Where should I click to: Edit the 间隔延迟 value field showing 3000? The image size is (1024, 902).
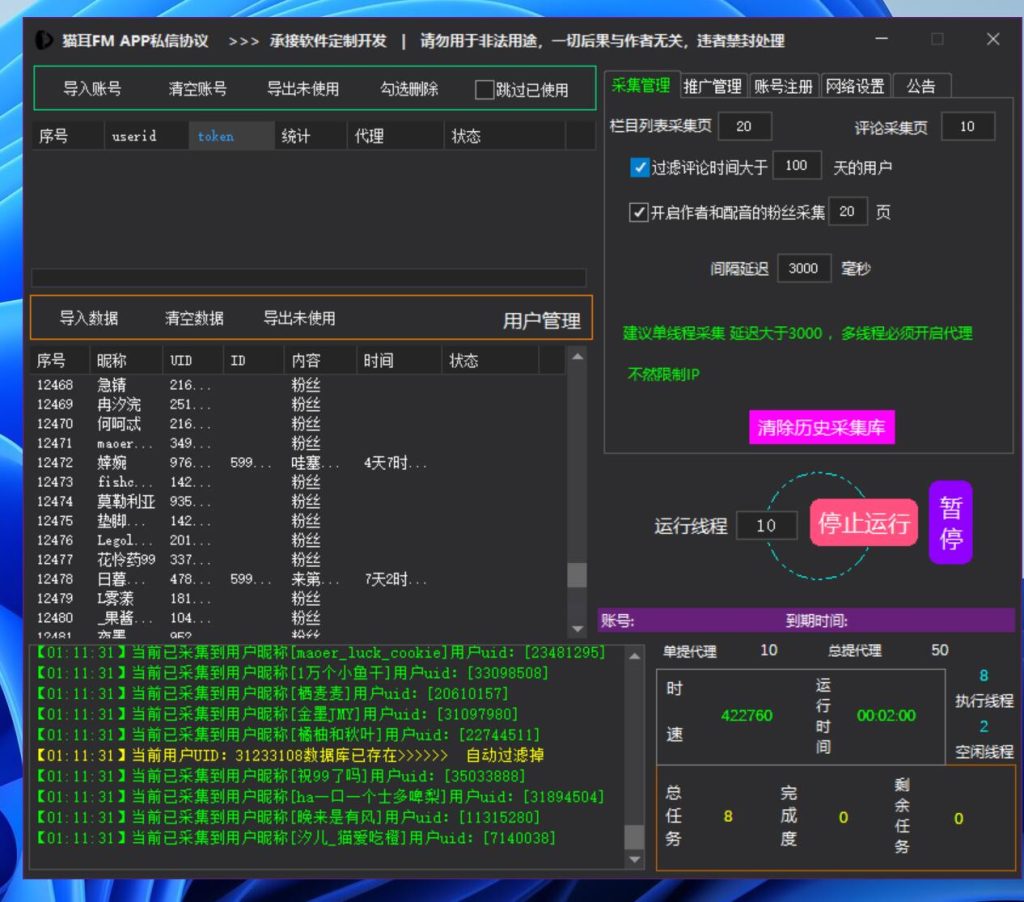point(804,268)
